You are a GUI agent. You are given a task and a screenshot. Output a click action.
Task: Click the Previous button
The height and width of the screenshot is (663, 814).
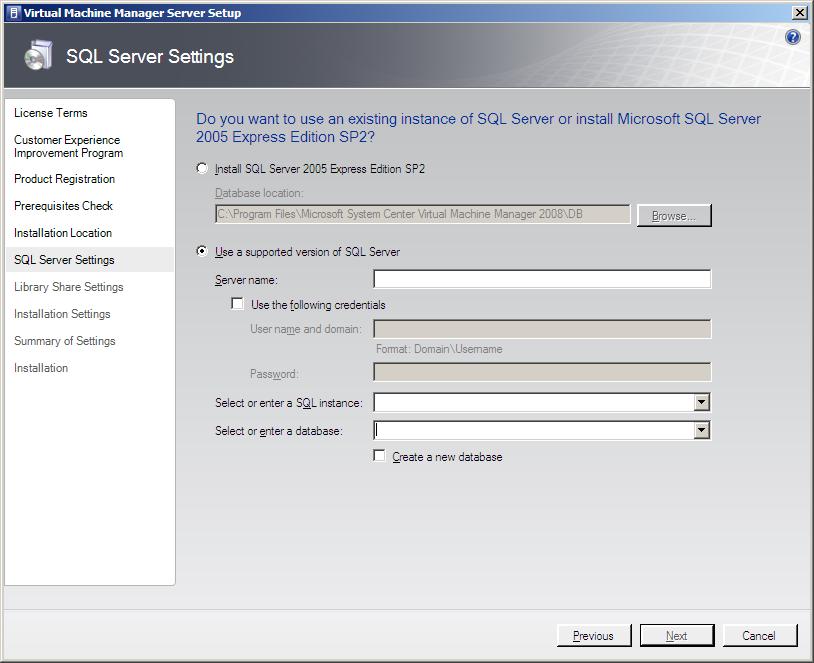[x=593, y=636]
